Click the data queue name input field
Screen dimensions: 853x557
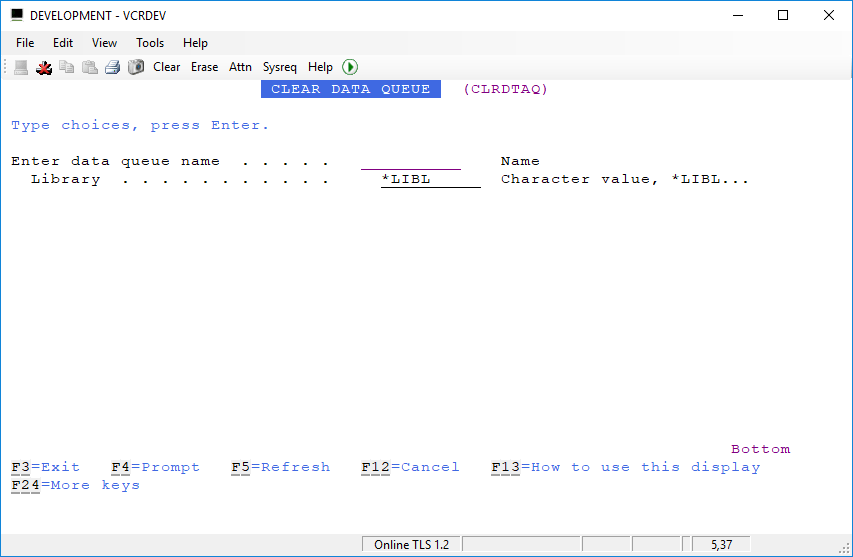pos(411,162)
